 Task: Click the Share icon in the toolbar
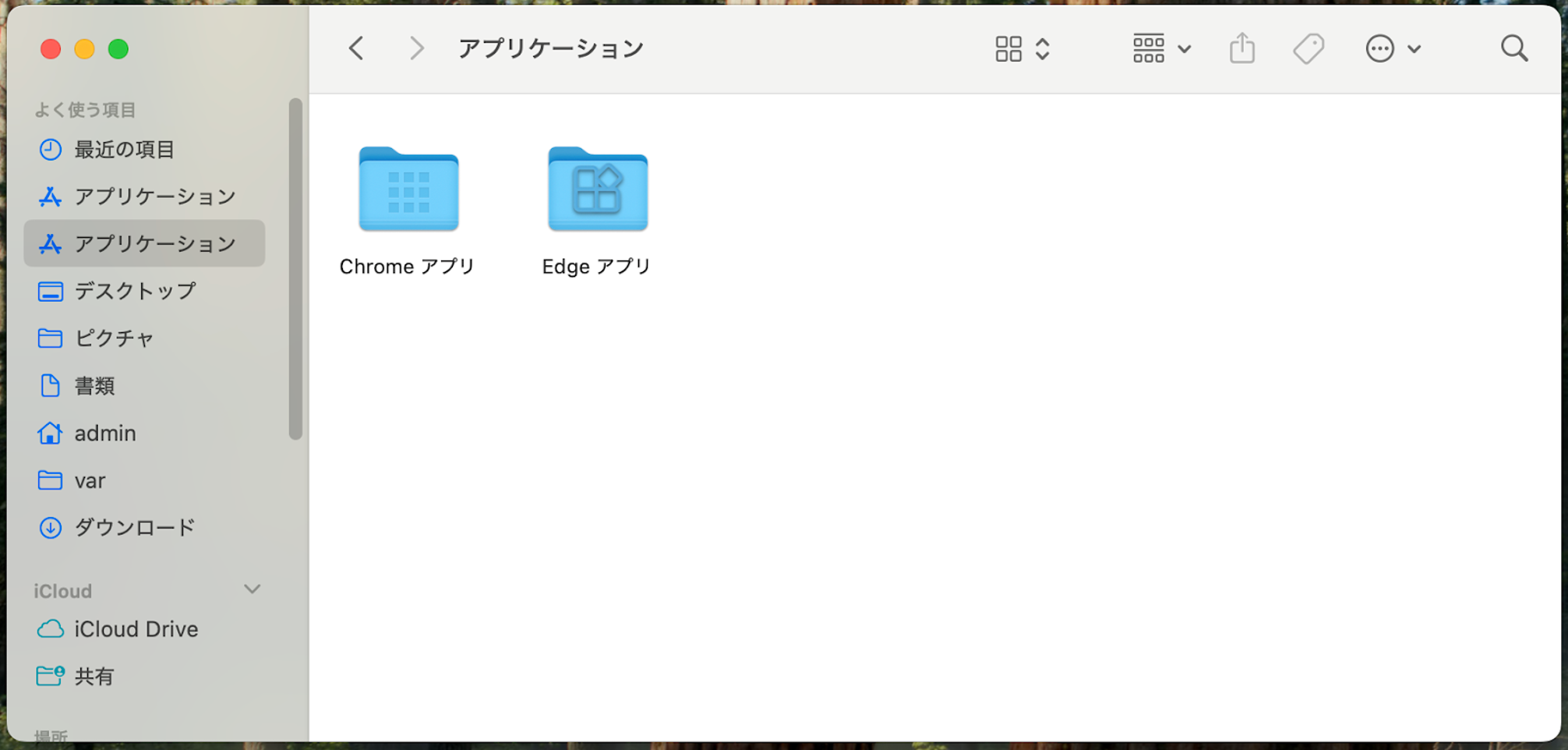(1241, 48)
